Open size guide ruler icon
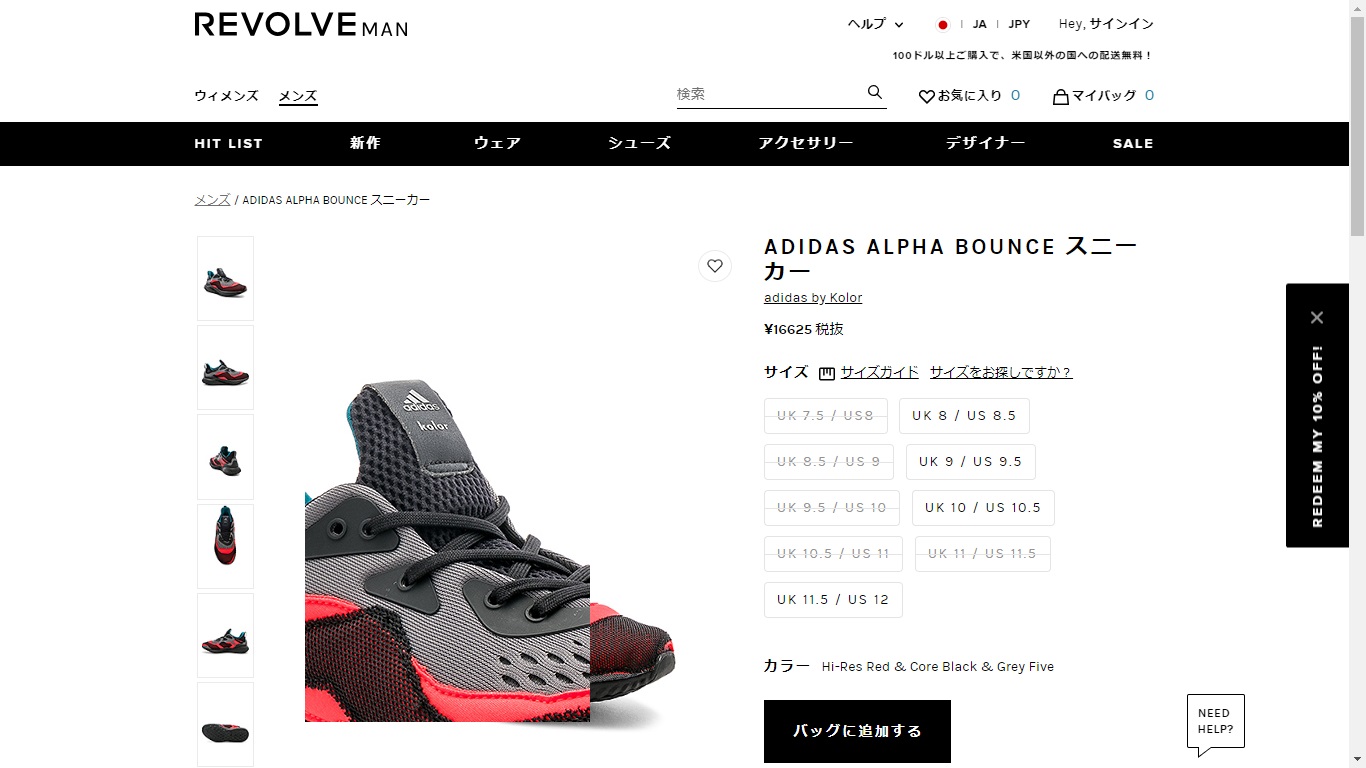The height and width of the screenshot is (768, 1366). 827,373
